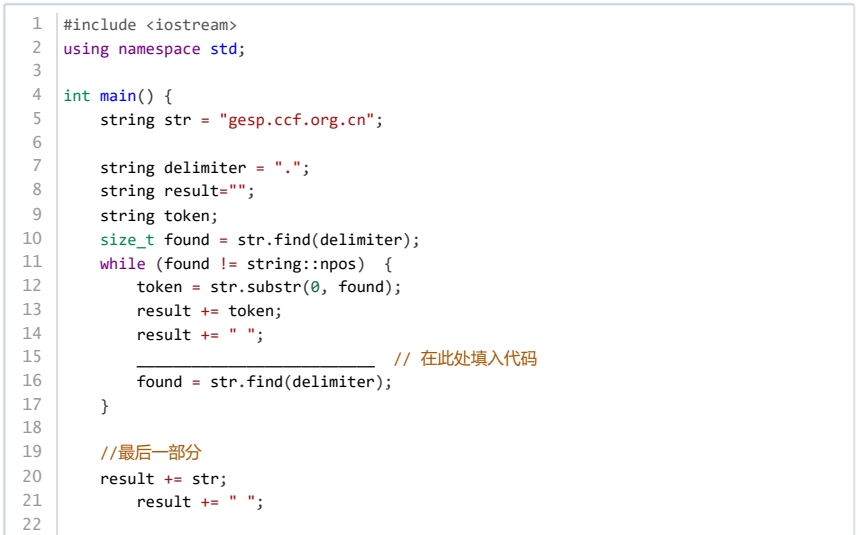Click the 'delimiter' variable declaration on line 7
This screenshot has height=535, width=861.
205,168
